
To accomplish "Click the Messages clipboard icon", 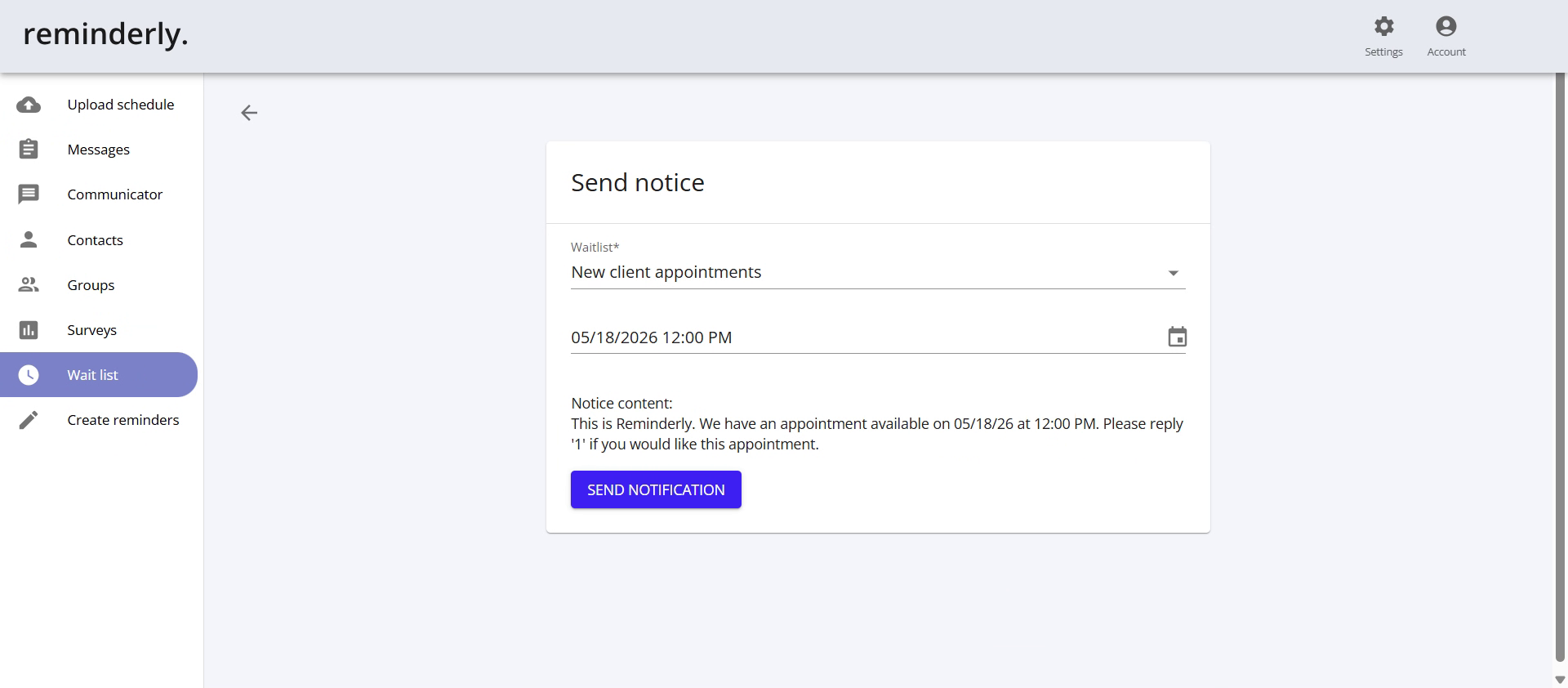I will point(29,150).
